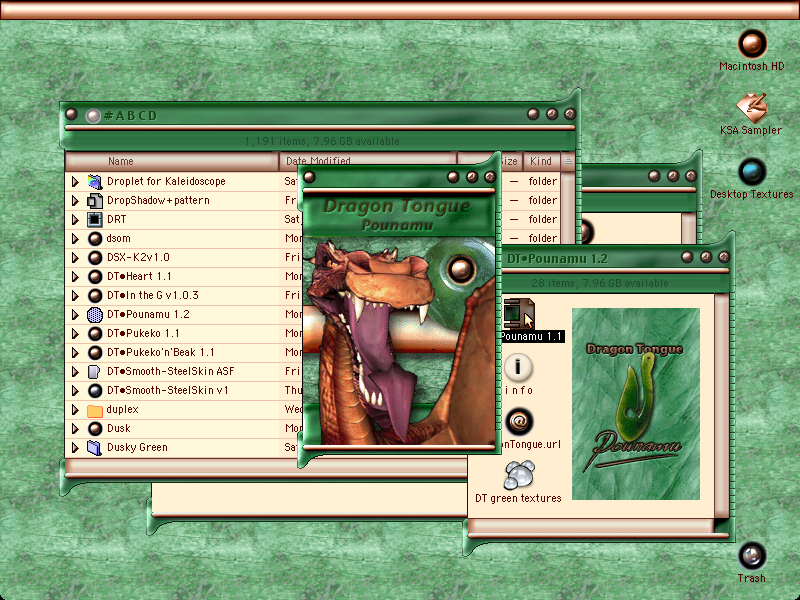Screen dimensions: 800x600
Task: Click the duplex yellow folder icon
Action: point(95,410)
